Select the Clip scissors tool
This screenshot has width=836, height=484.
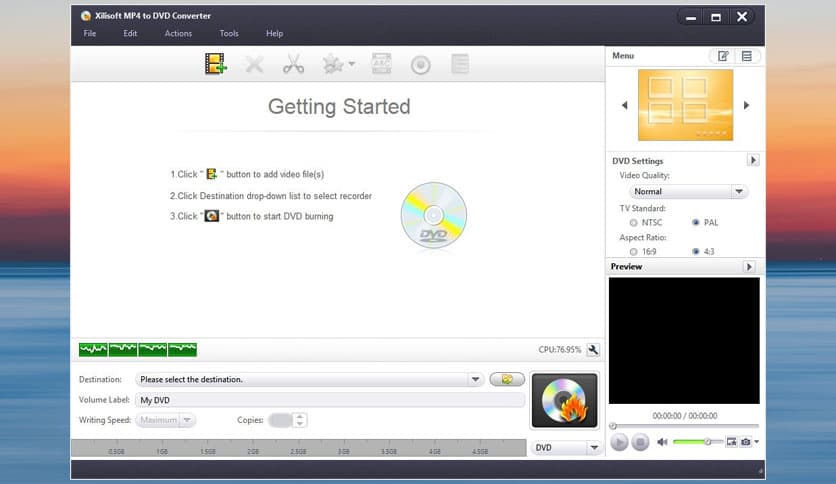click(x=293, y=64)
